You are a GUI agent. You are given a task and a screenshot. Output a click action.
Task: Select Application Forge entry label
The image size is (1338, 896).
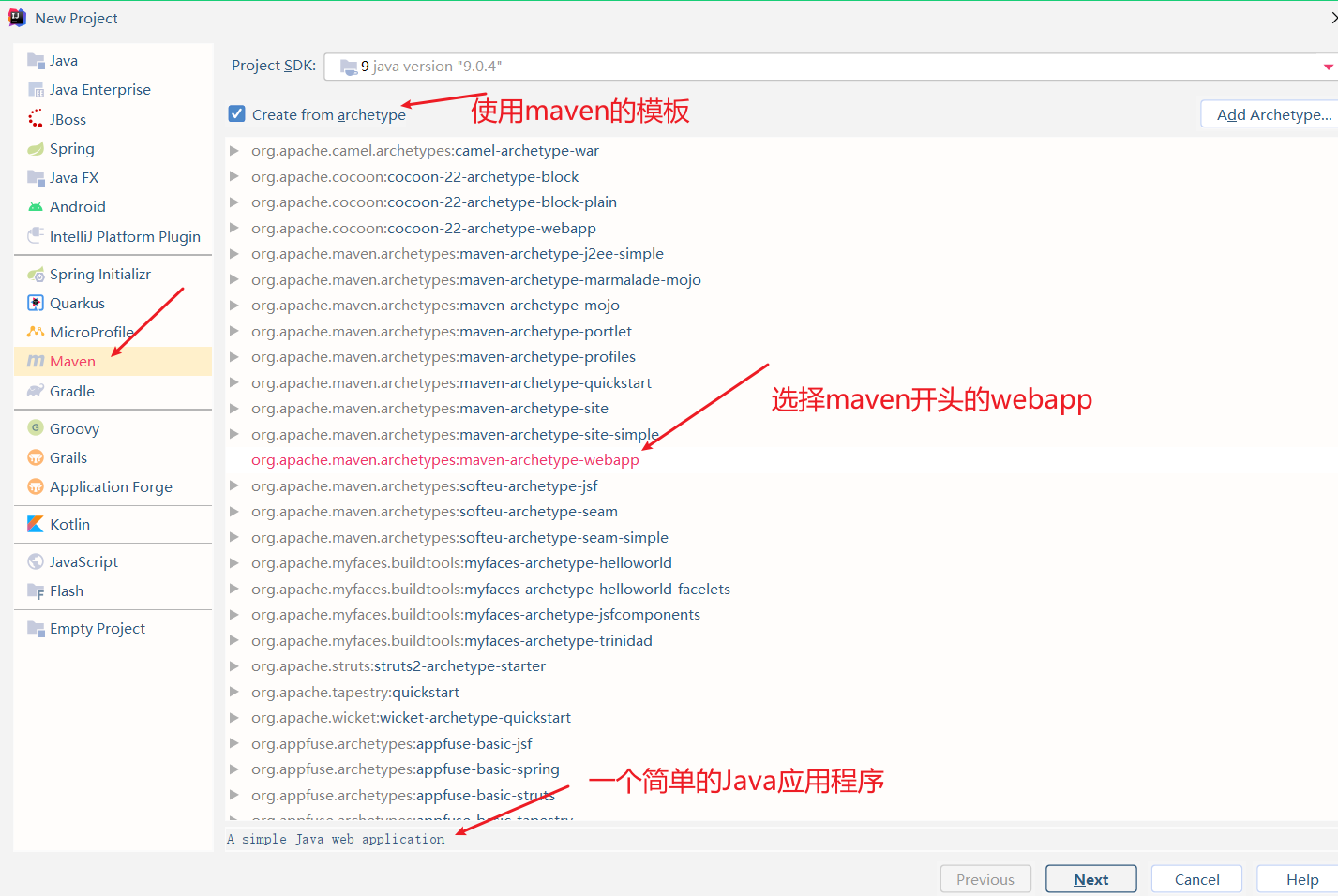coord(112,486)
